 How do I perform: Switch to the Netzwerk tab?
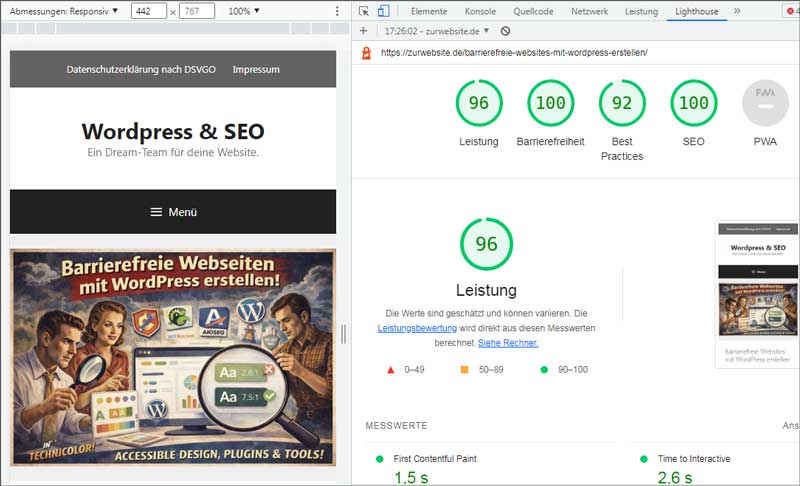[x=589, y=11]
